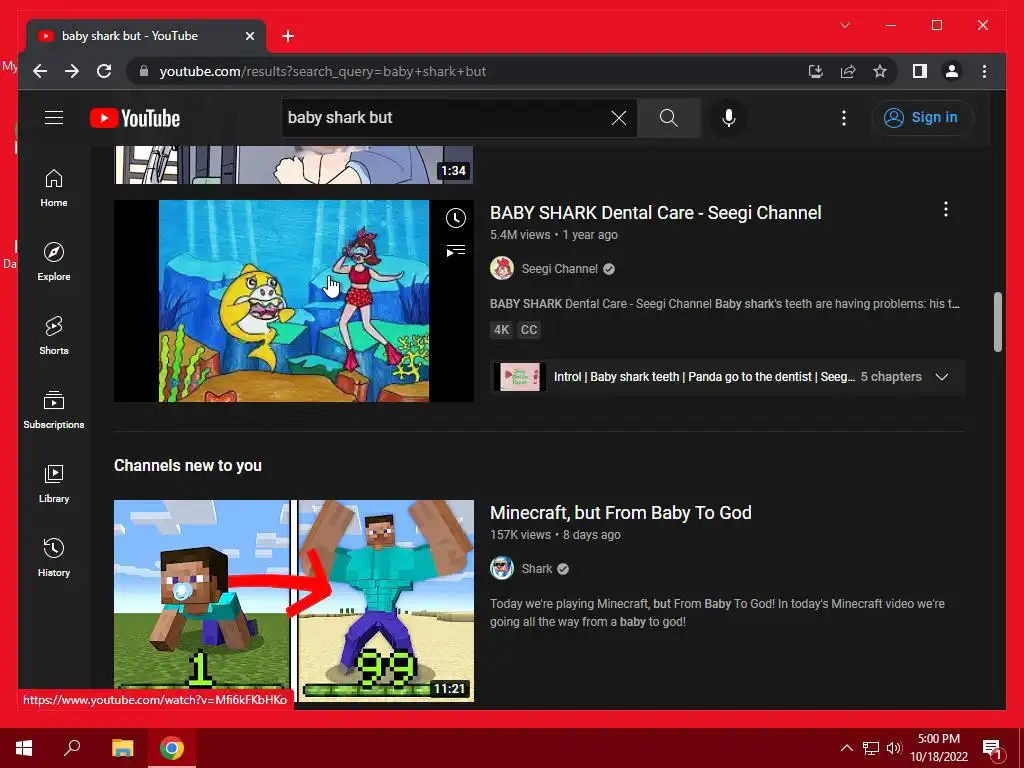This screenshot has height=768, width=1024.
Task: Open Chrome tab search dropdown chevron
Action: (x=845, y=25)
